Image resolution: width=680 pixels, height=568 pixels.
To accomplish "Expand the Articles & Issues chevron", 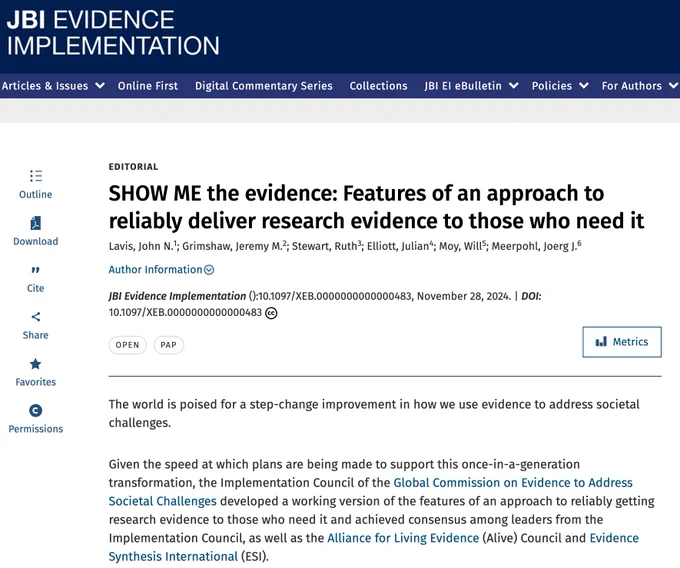I will click(x=100, y=86).
